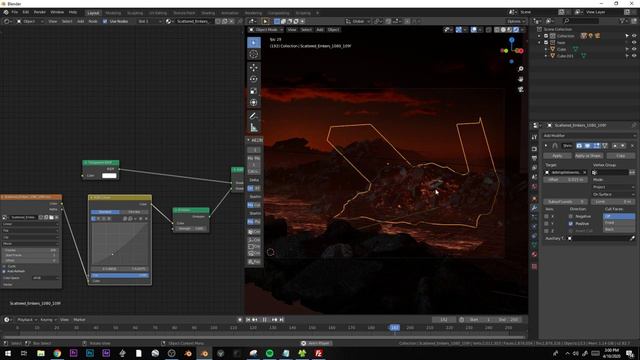
Task: Open the File menu
Action: [15, 12]
